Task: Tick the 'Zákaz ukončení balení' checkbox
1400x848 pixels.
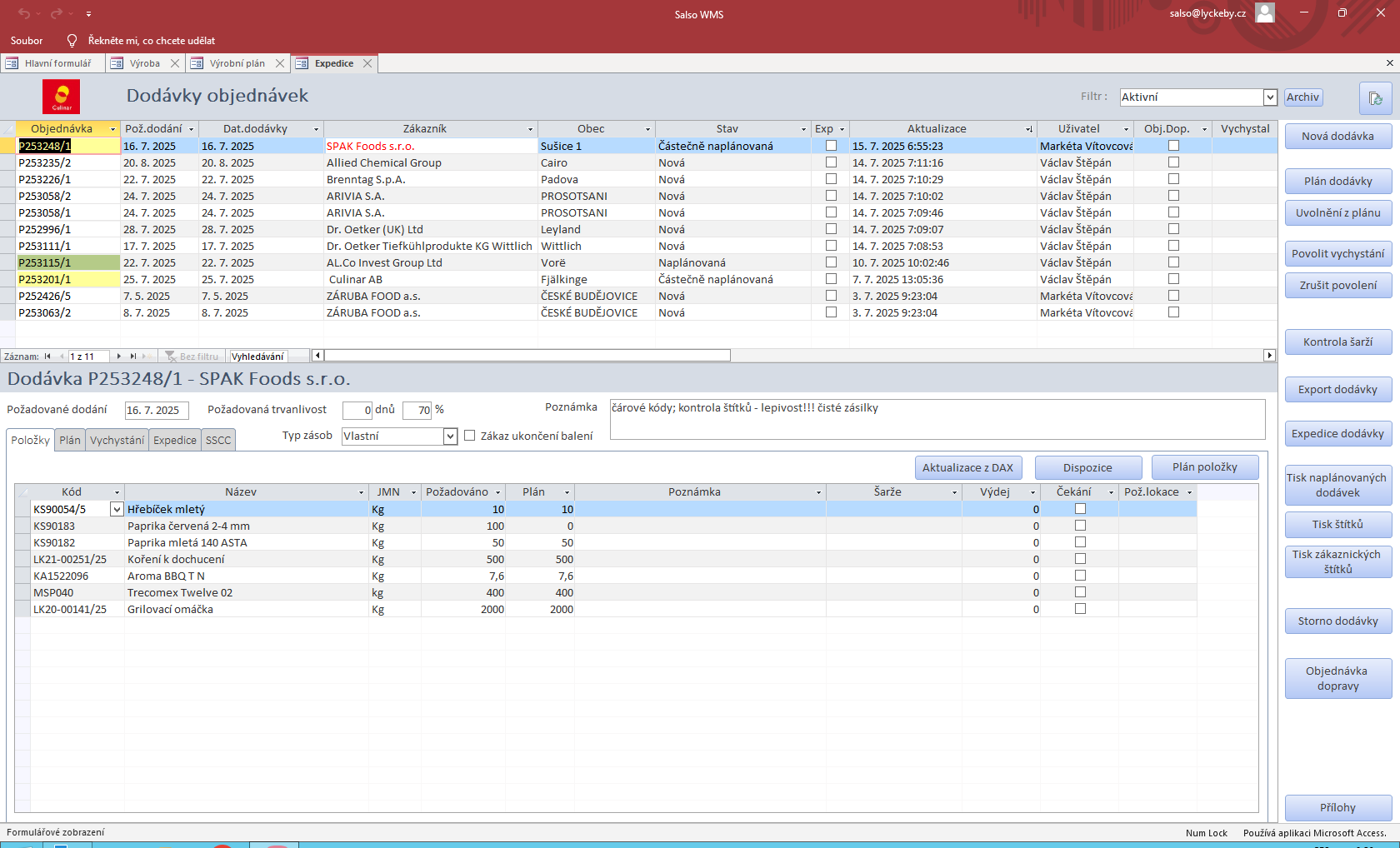Action: [x=470, y=436]
